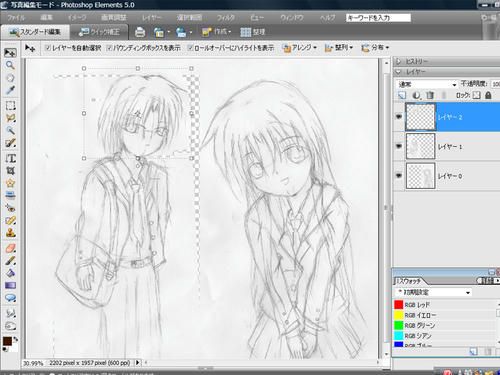The width and height of the screenshot is (500, 375).
Task: Open the レイヤー menu
Action: point(152,18)
